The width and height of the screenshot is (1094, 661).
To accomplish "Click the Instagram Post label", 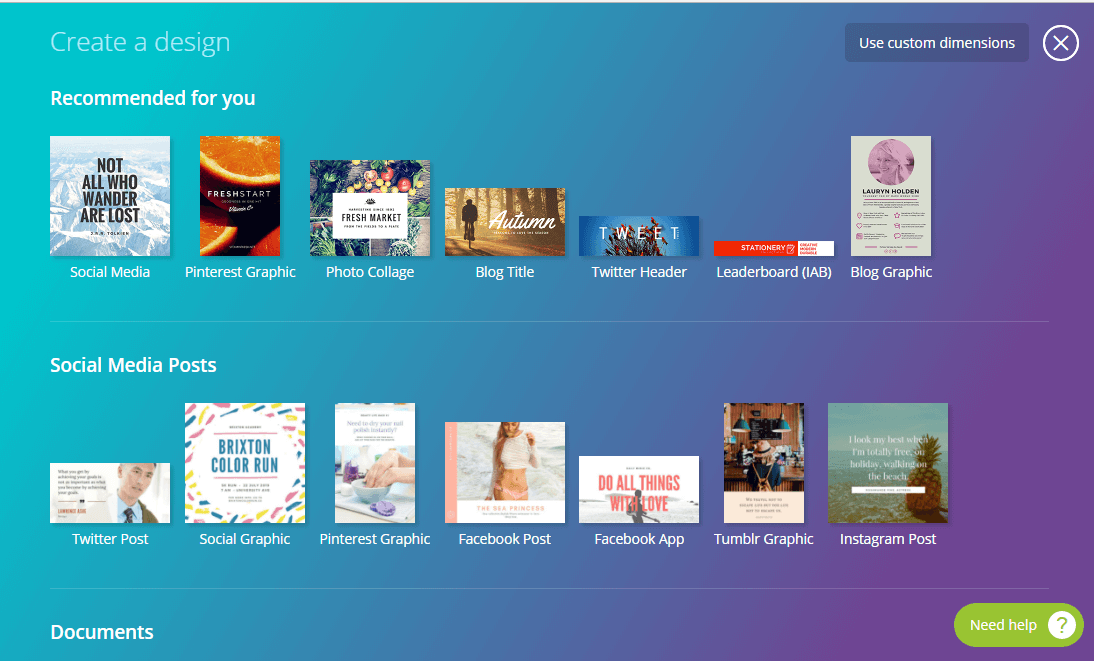I will pyautogui.click(x=888, y=539).
